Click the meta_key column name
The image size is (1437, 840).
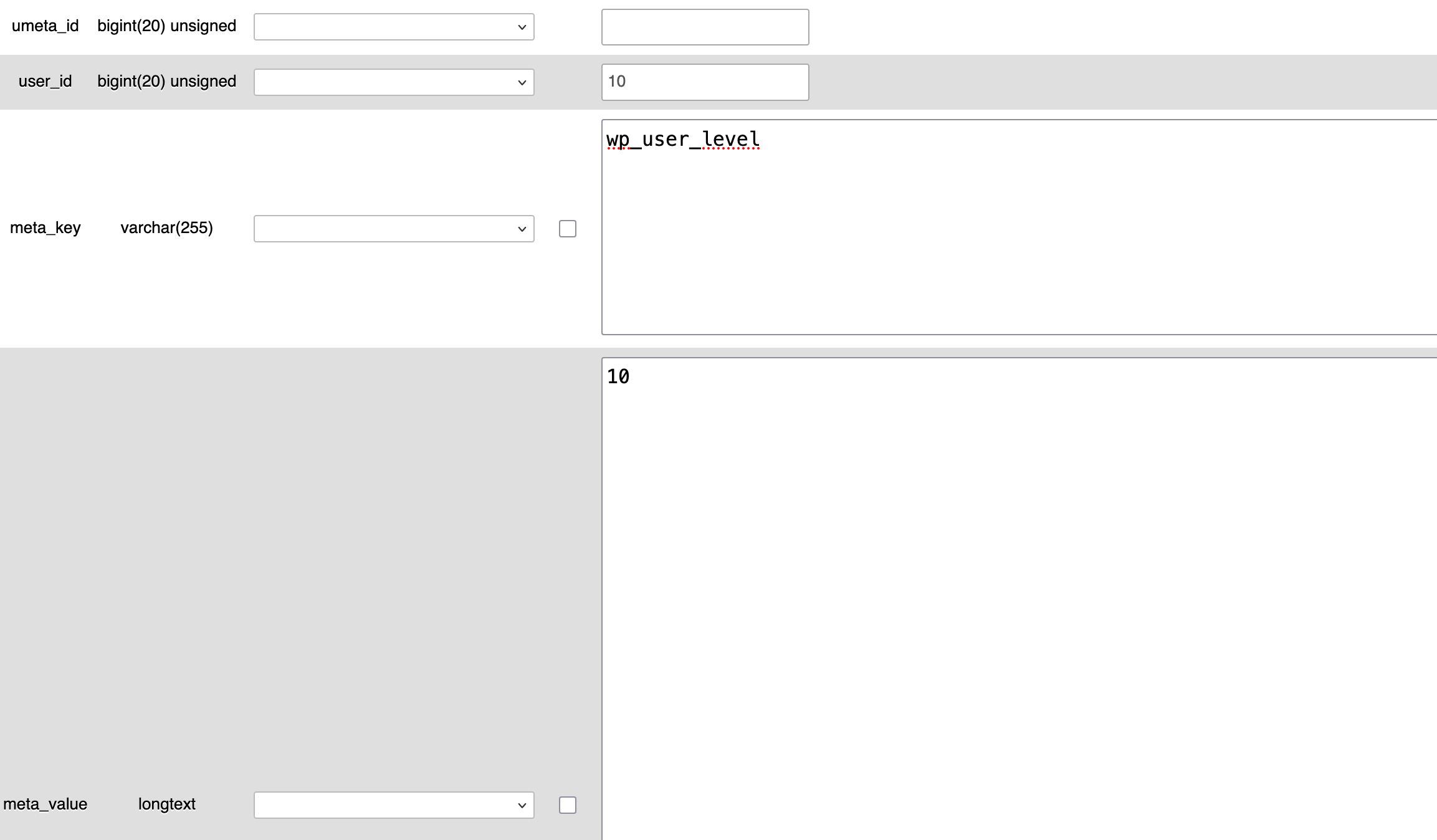[x=45, y=228]
